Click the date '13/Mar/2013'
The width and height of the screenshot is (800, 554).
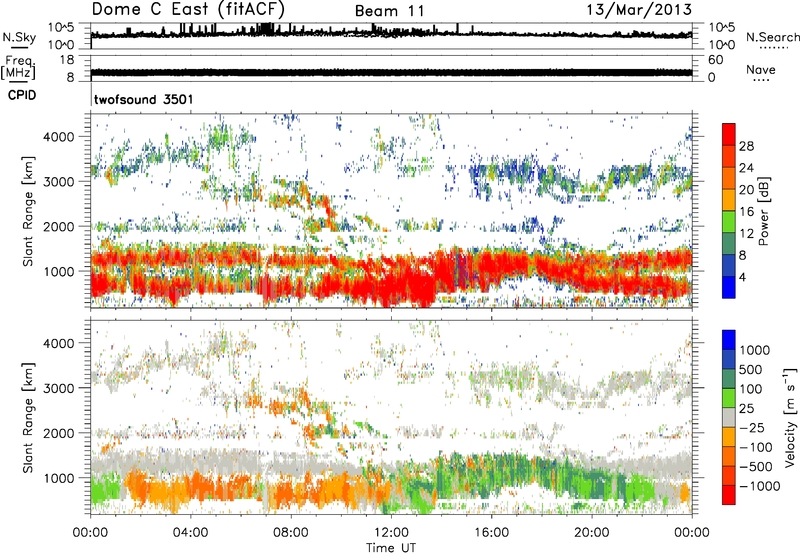(639, 9)
